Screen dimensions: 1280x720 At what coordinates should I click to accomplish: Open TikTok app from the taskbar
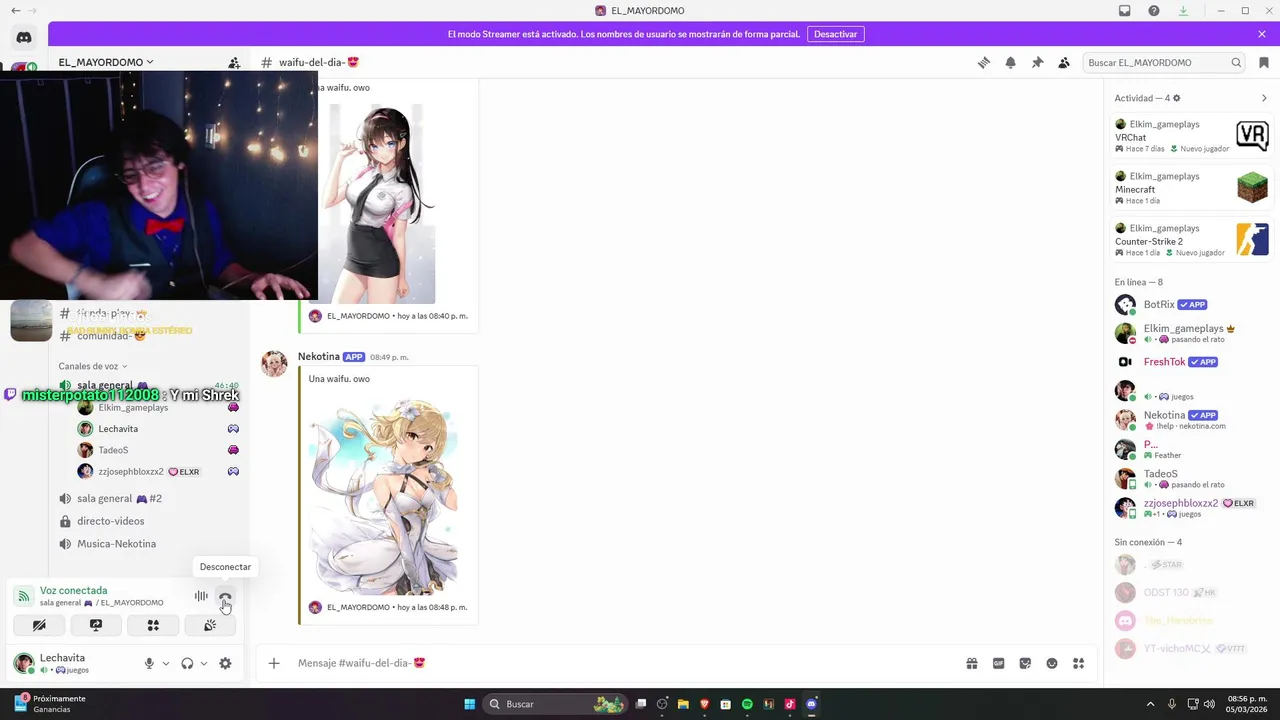pos(790,704)
